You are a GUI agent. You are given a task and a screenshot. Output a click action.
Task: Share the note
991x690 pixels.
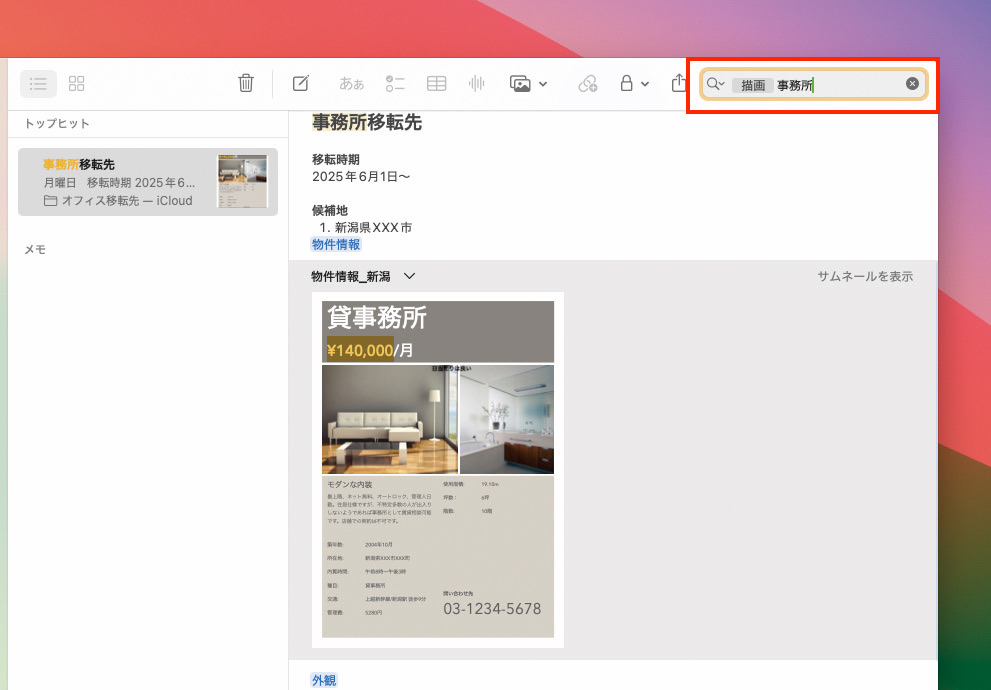pos(678,83)
